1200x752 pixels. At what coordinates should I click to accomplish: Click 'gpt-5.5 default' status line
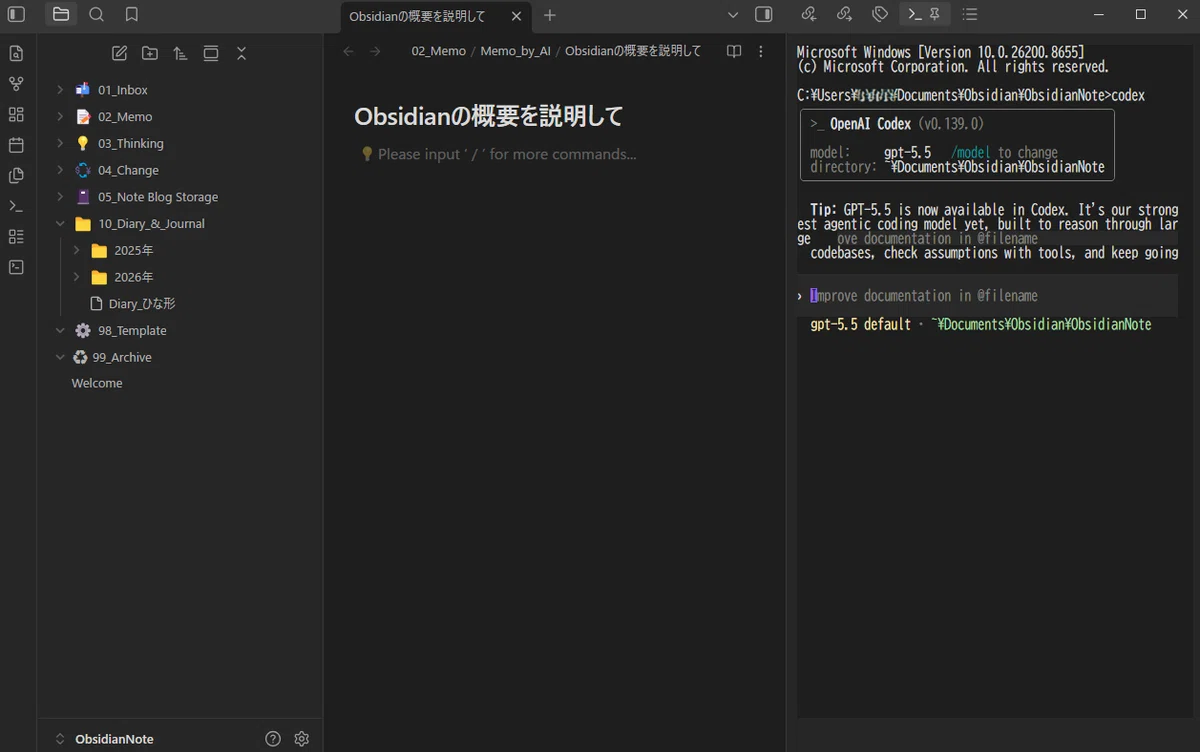click(x=860, y=325)
